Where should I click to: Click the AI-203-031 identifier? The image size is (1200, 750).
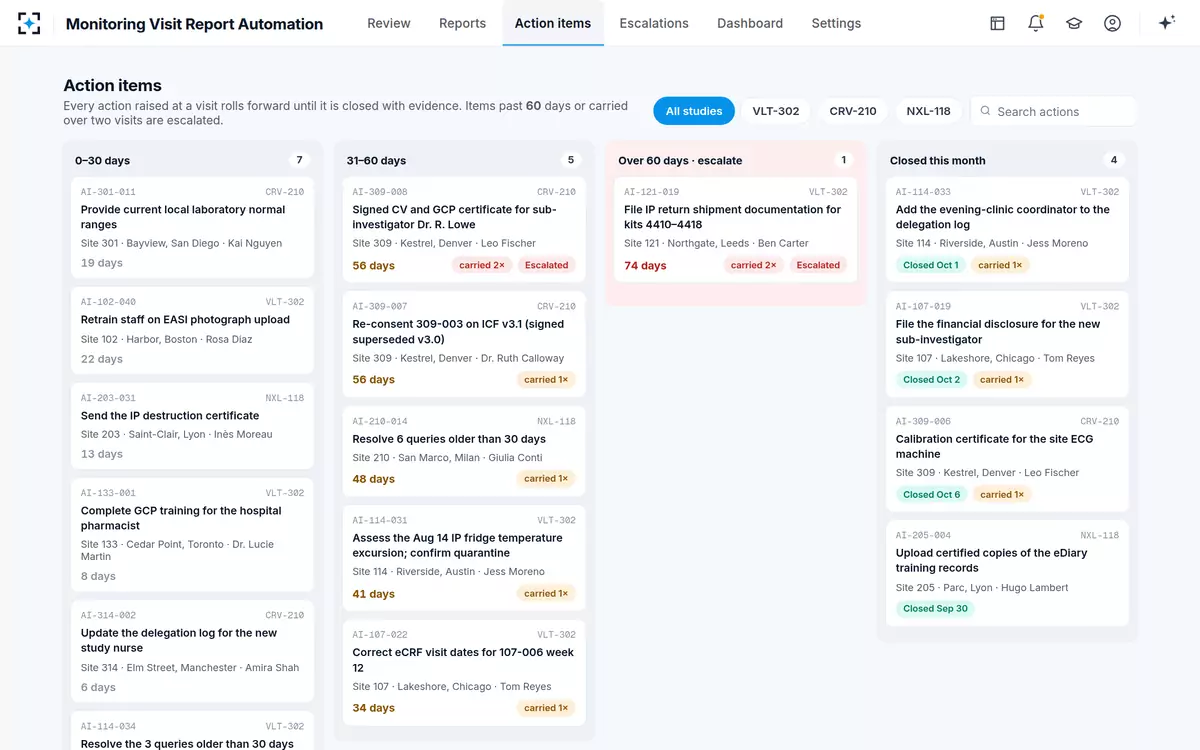tap(108, 398)
